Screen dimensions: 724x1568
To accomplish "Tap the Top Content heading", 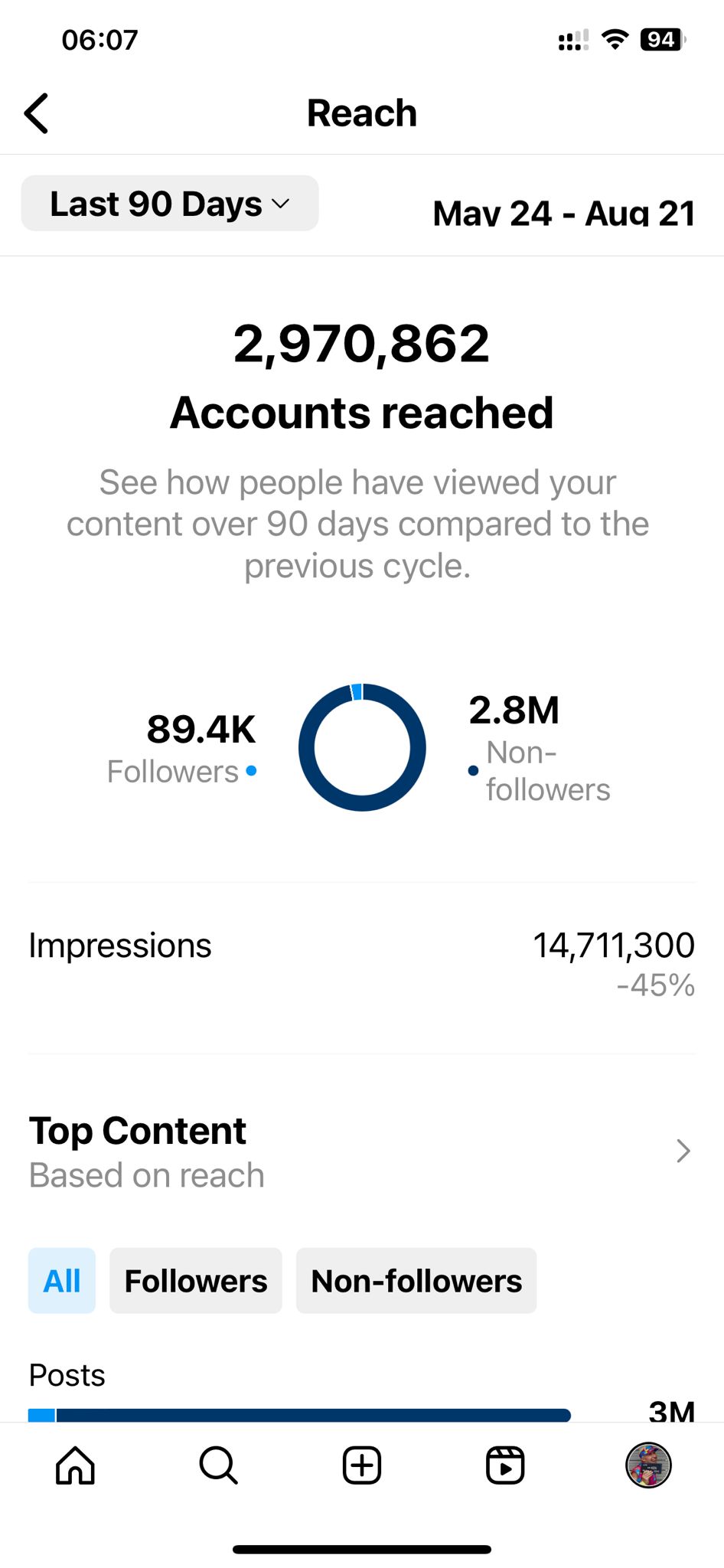I will (x=138, y=1131).
